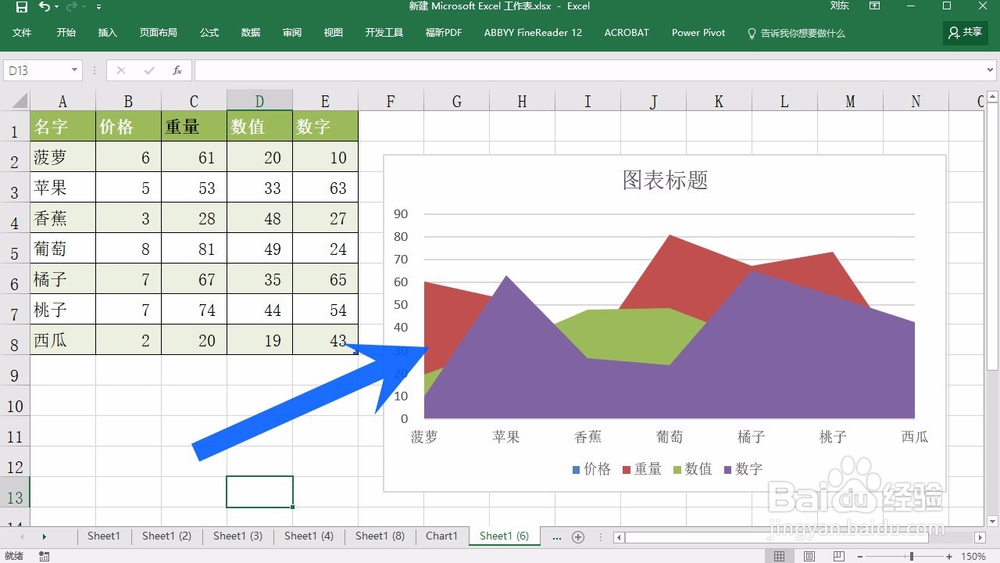Switch to the 视图 ribbon tab
The height and width of the screenshot is (563, 1000).
333,33
